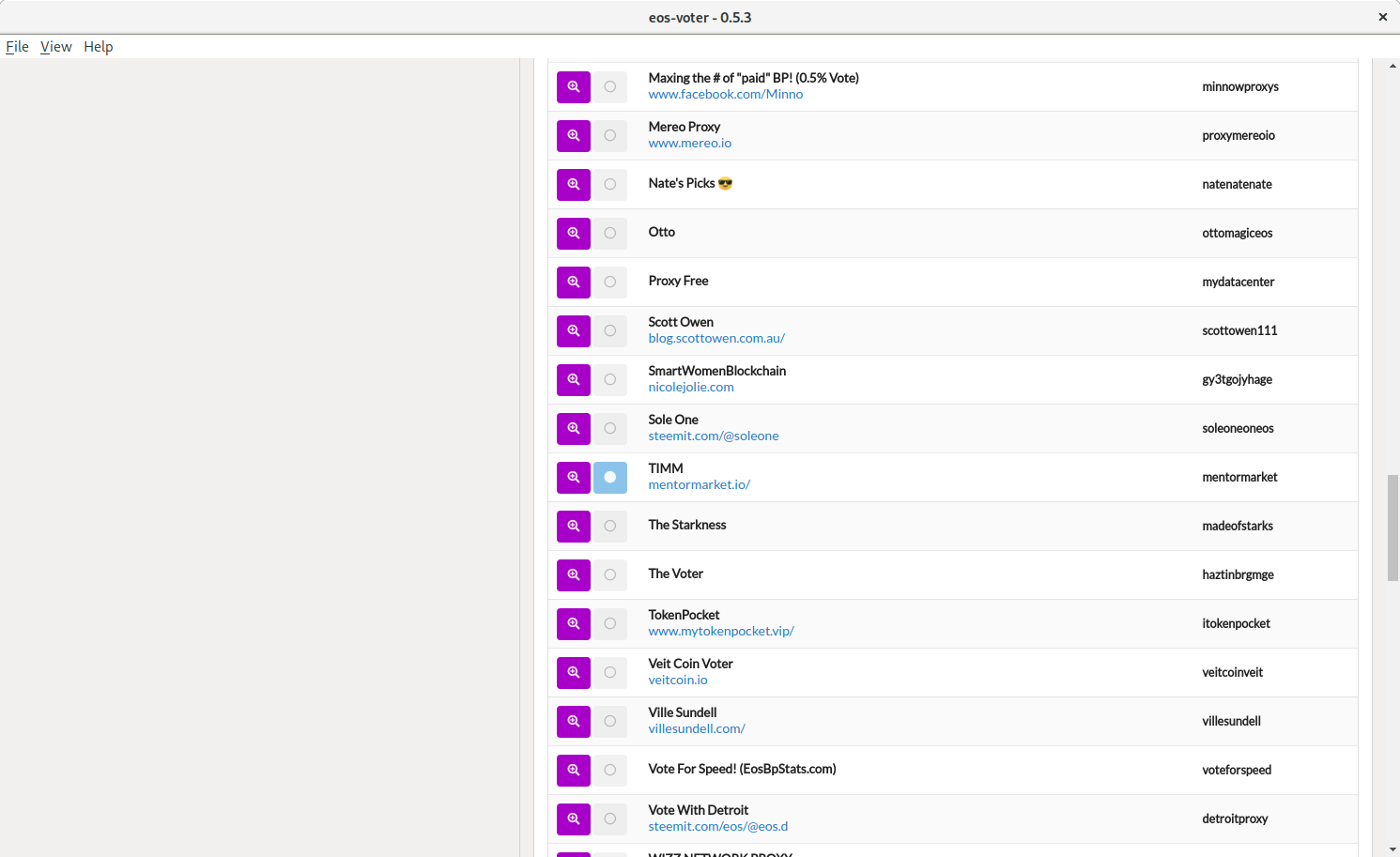The height and width of the screenshot is (857, 1400).
Task: Click the zoom icon beside Otto
Action: [x=573, y=234]
